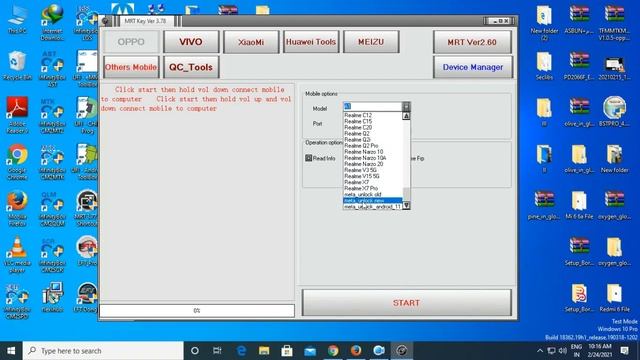Open QC_Tools
Screen dimensions: 640x360
191,67
